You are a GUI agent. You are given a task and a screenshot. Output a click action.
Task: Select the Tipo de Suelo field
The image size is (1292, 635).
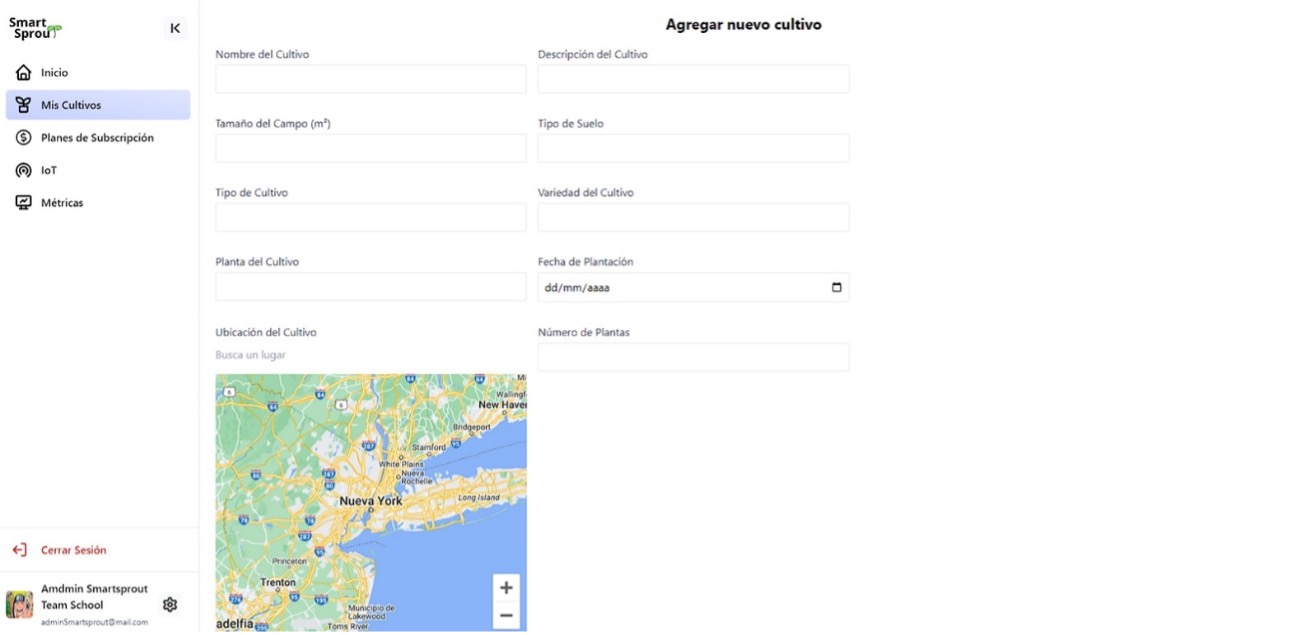[693, 149]
